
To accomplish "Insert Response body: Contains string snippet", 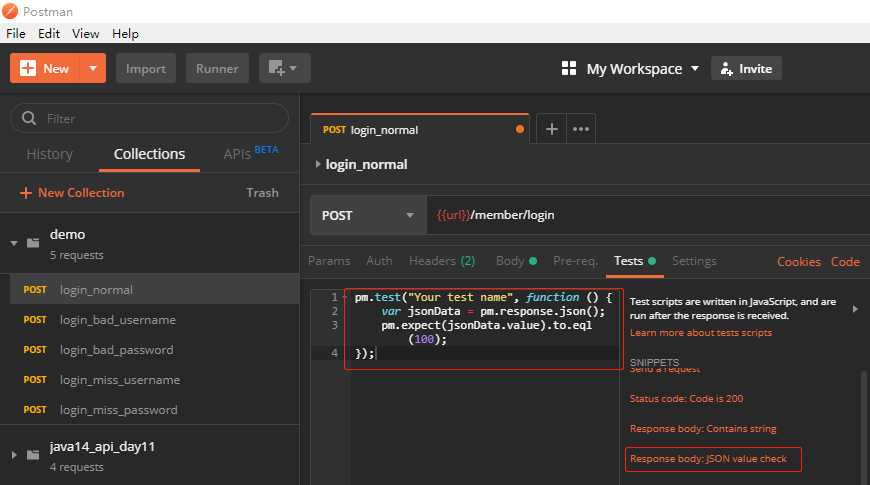I will (703, 428).
